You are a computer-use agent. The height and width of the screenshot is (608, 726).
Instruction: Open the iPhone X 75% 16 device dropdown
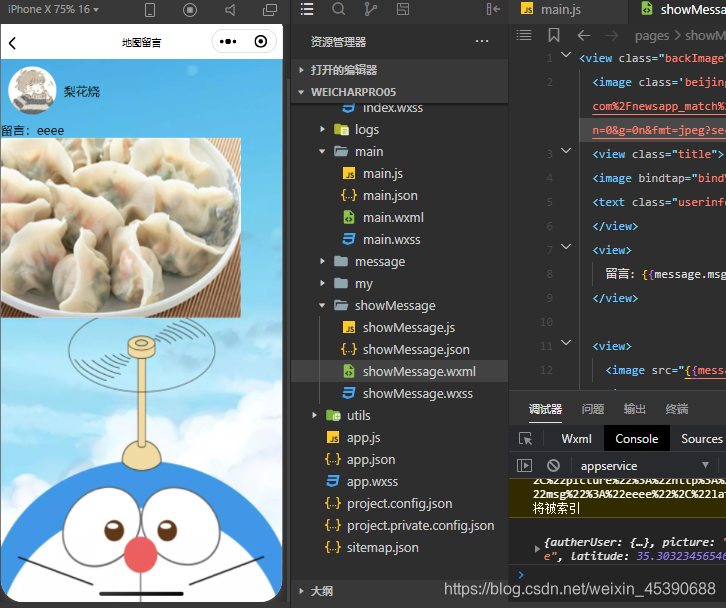53,9
